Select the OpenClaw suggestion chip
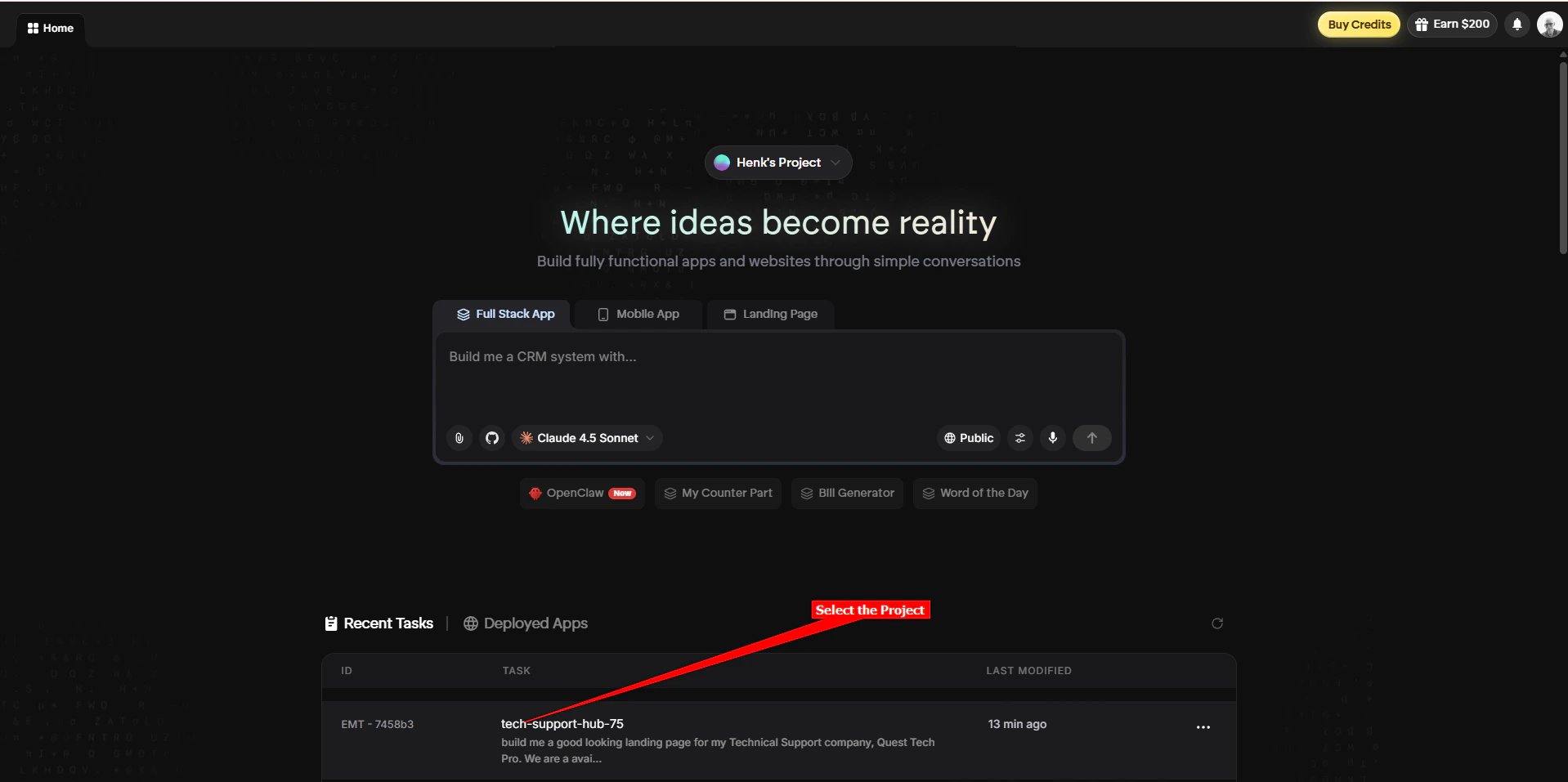1568x782 pixels. pos(582,494)
